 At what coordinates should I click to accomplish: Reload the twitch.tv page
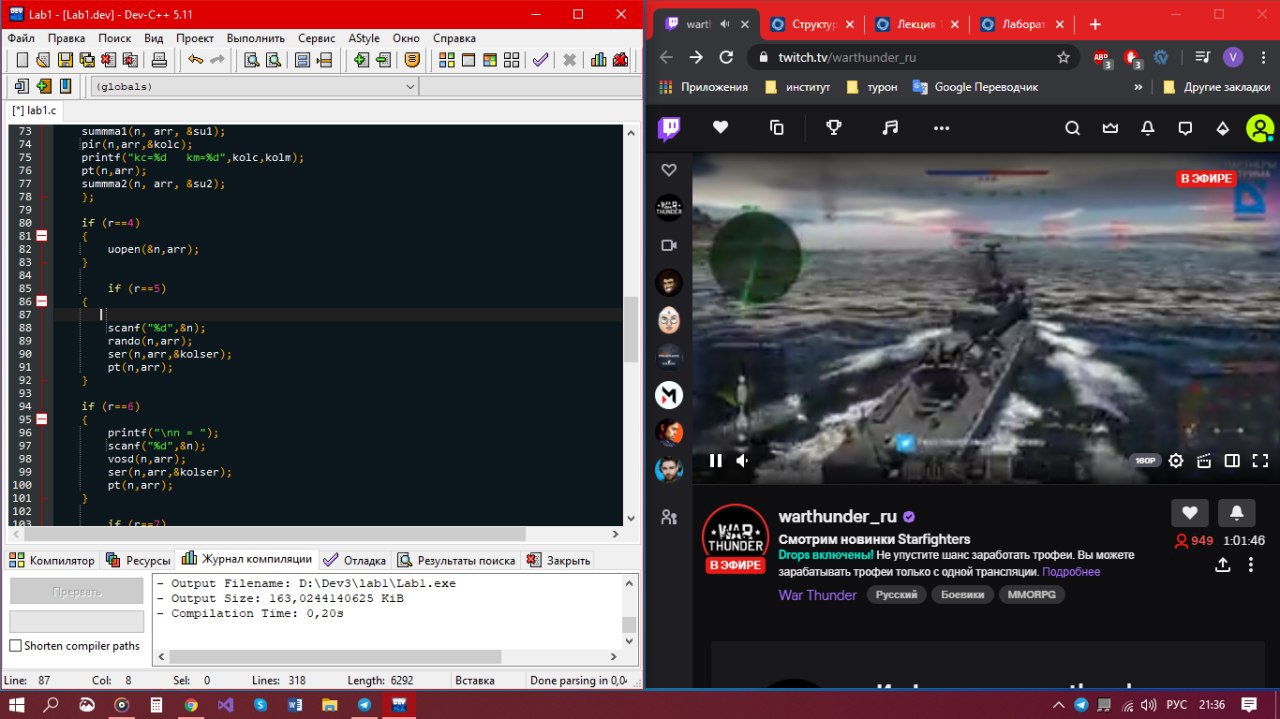click(x=726, y=57)
